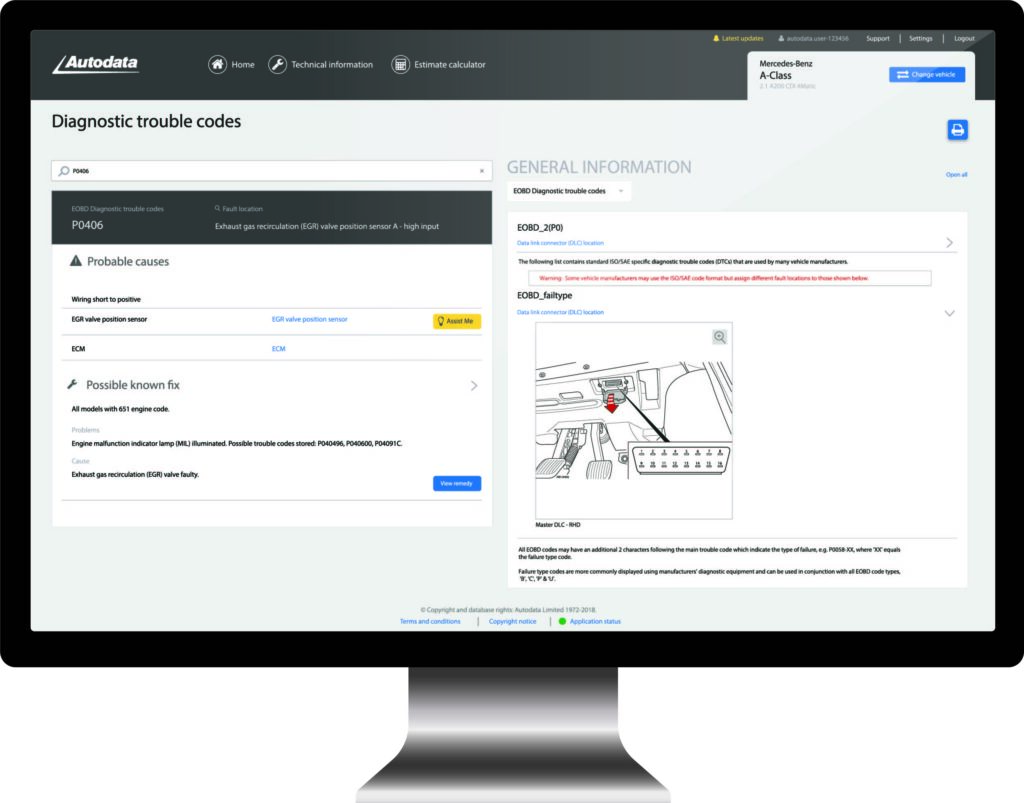Click the Change vehicle button

tap(927, 74)
